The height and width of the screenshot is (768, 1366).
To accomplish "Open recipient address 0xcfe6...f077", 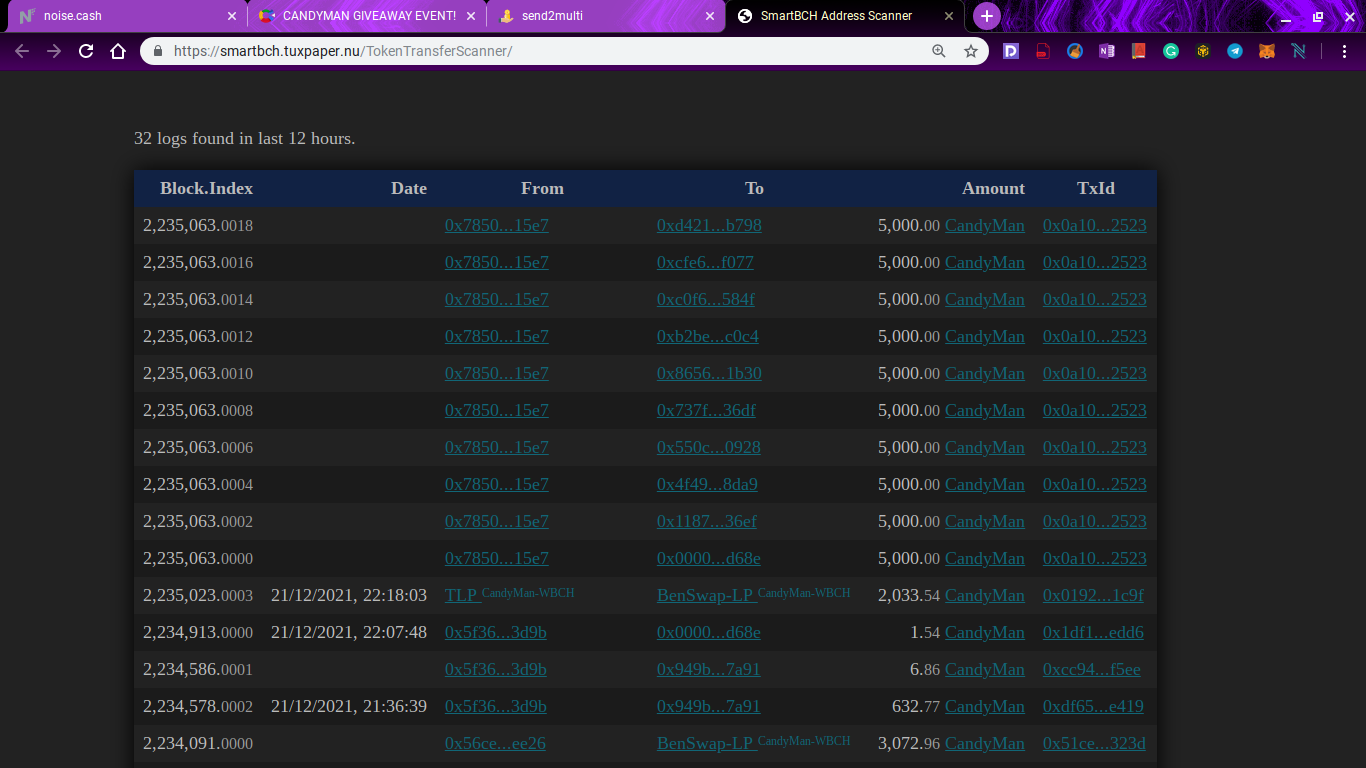I will pos(705,262).
